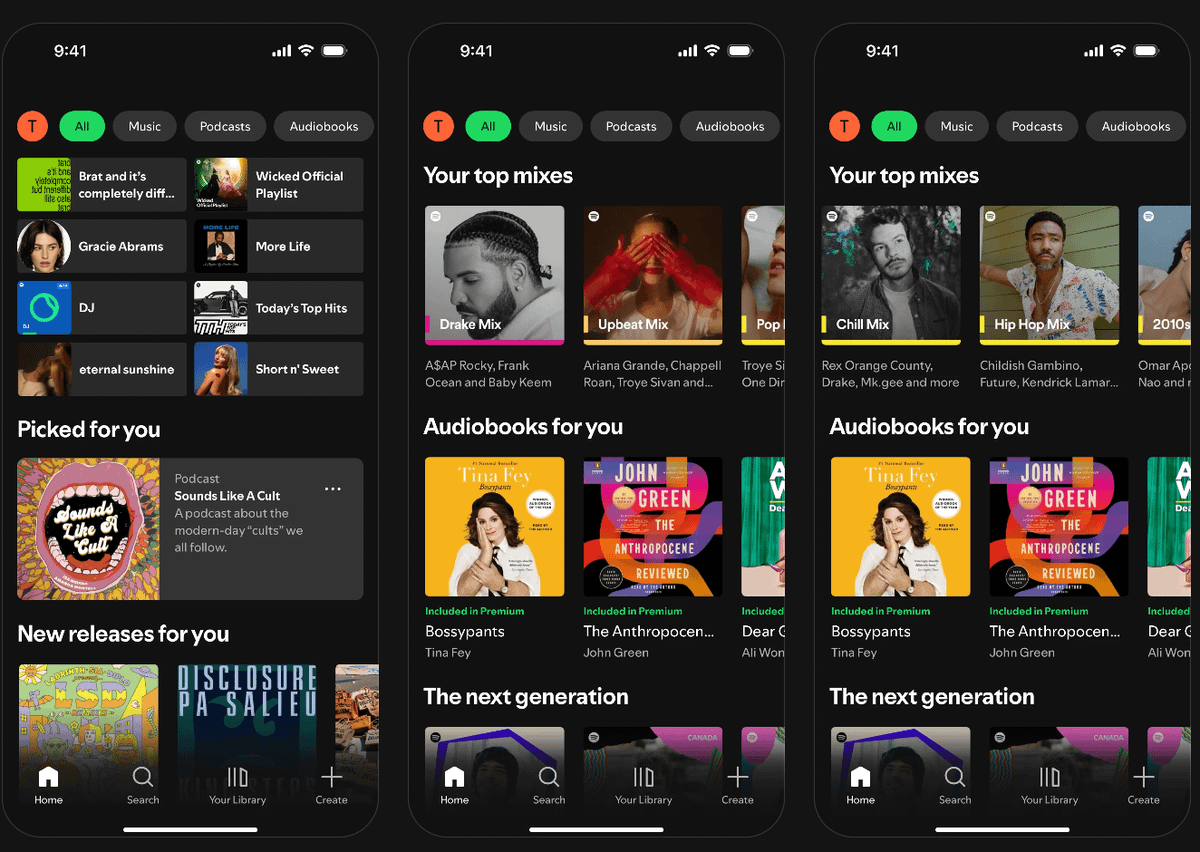Viewport: 1200px width, 852px height.
Task: Select Podcasts filter chip in right phone
Action: tap(1037, 126)
